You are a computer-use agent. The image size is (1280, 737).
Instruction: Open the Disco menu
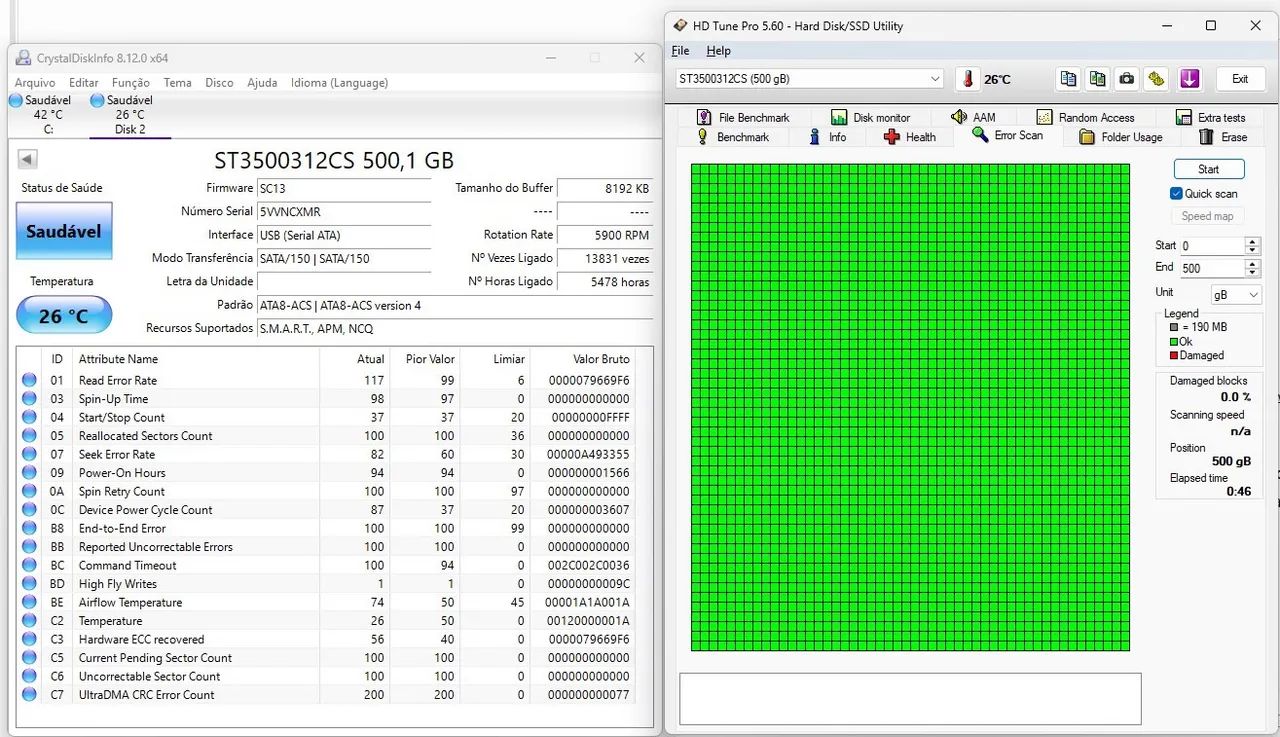pos(219,83)
